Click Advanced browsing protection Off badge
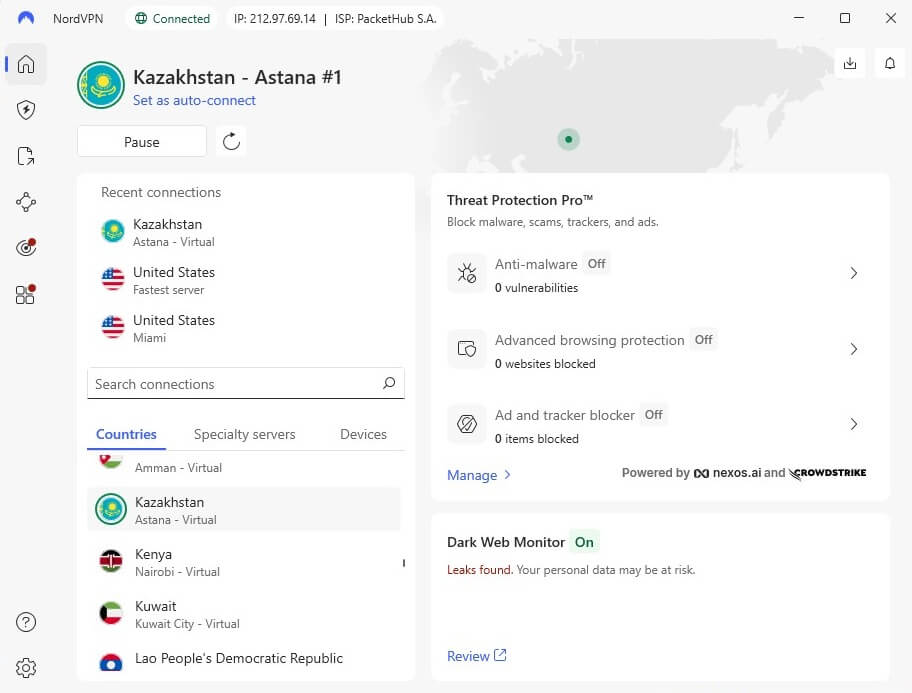The image size is (912, 693). tap(703, 339)
